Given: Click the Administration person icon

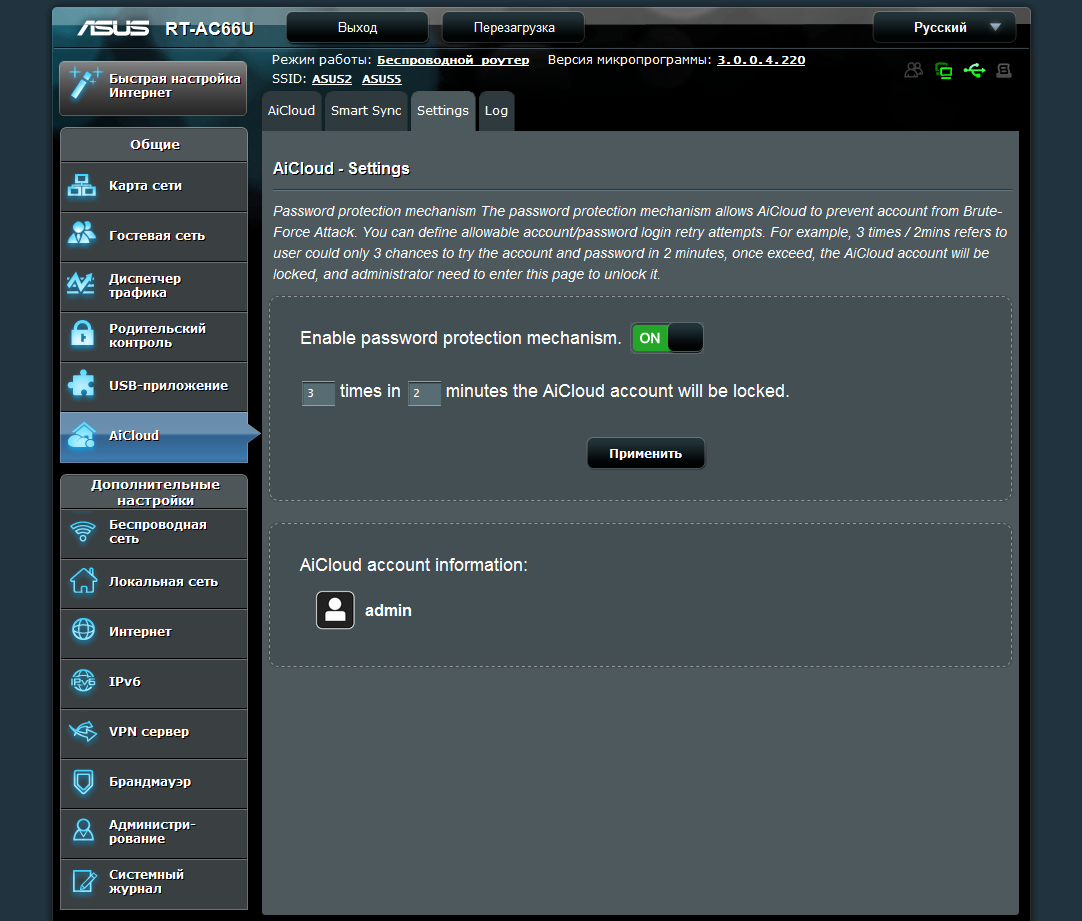Looking at the screenshot, I should [x=83, y=830].
